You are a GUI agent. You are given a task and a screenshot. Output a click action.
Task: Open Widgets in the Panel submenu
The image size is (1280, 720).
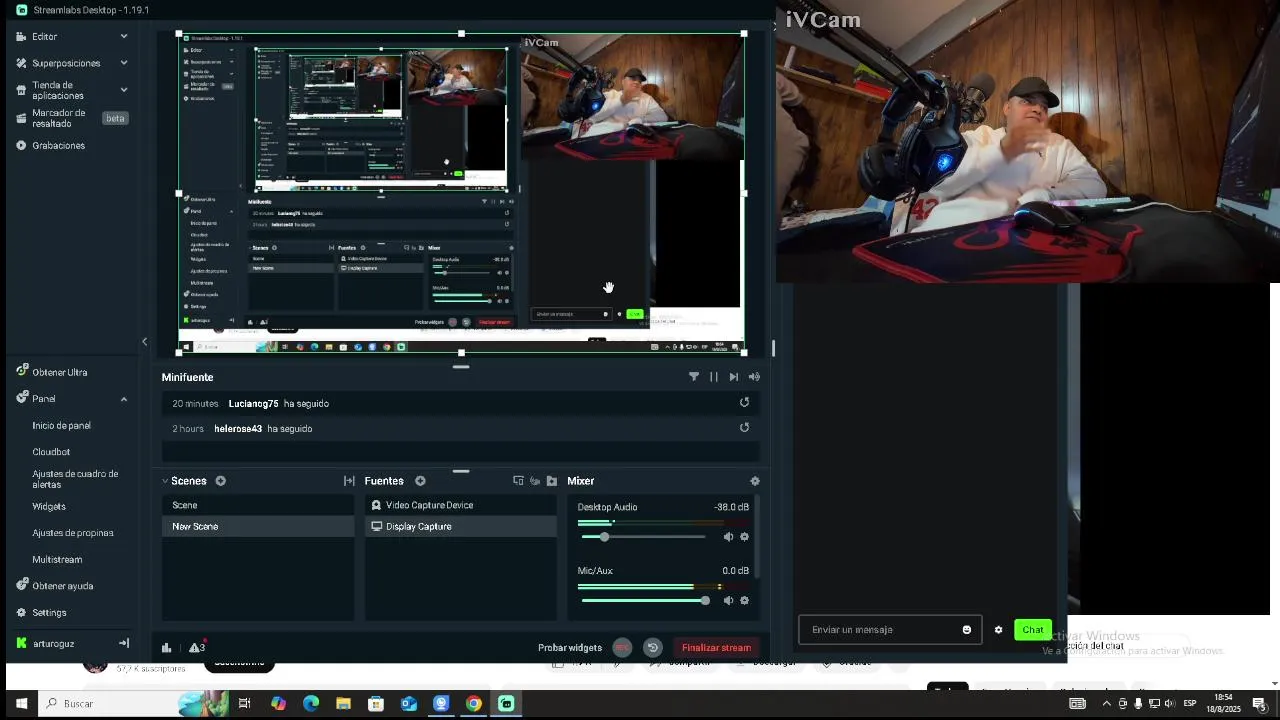[x=49, y=507]
